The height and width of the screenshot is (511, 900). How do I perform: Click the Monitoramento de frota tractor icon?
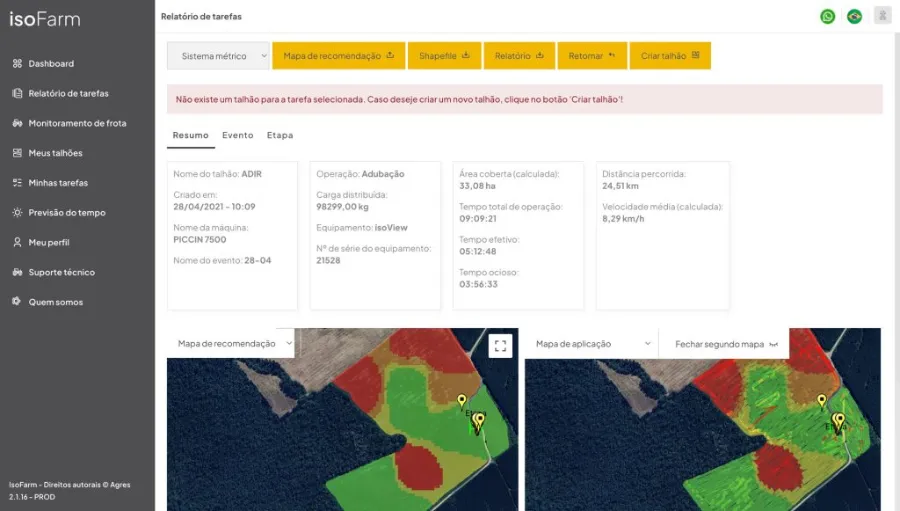17,123
